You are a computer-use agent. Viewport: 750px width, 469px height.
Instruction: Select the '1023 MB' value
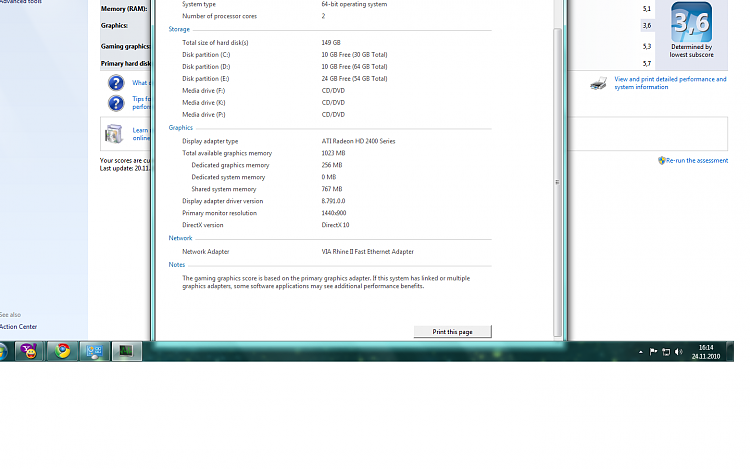coord(333,153)
